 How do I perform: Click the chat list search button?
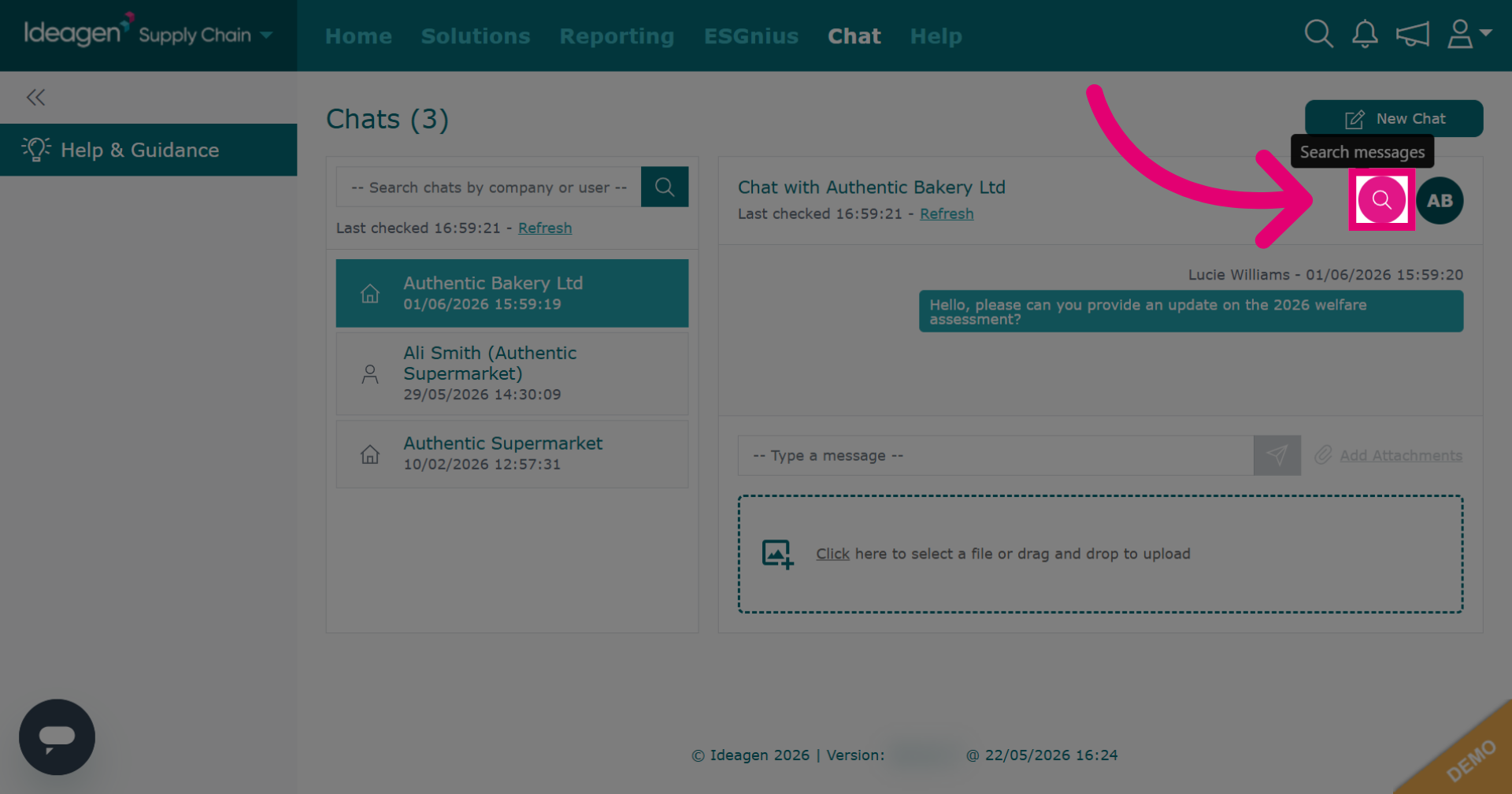(665, 187)
